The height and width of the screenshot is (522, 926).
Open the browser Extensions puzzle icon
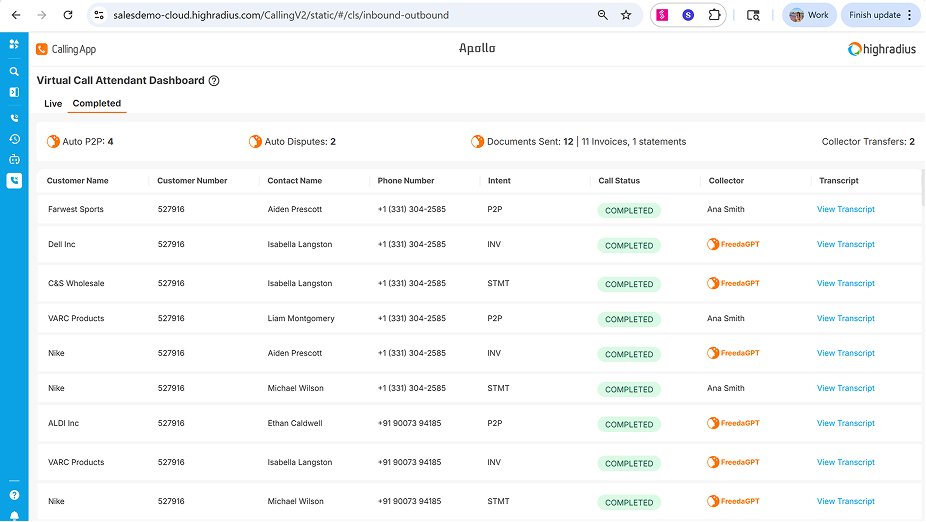[x=714, y=15]
